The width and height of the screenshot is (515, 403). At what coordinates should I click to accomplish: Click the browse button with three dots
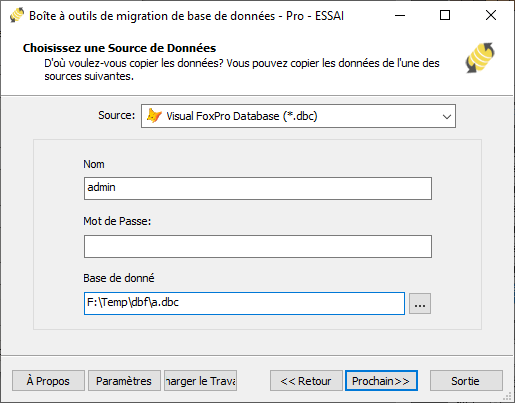click(420, 304)
